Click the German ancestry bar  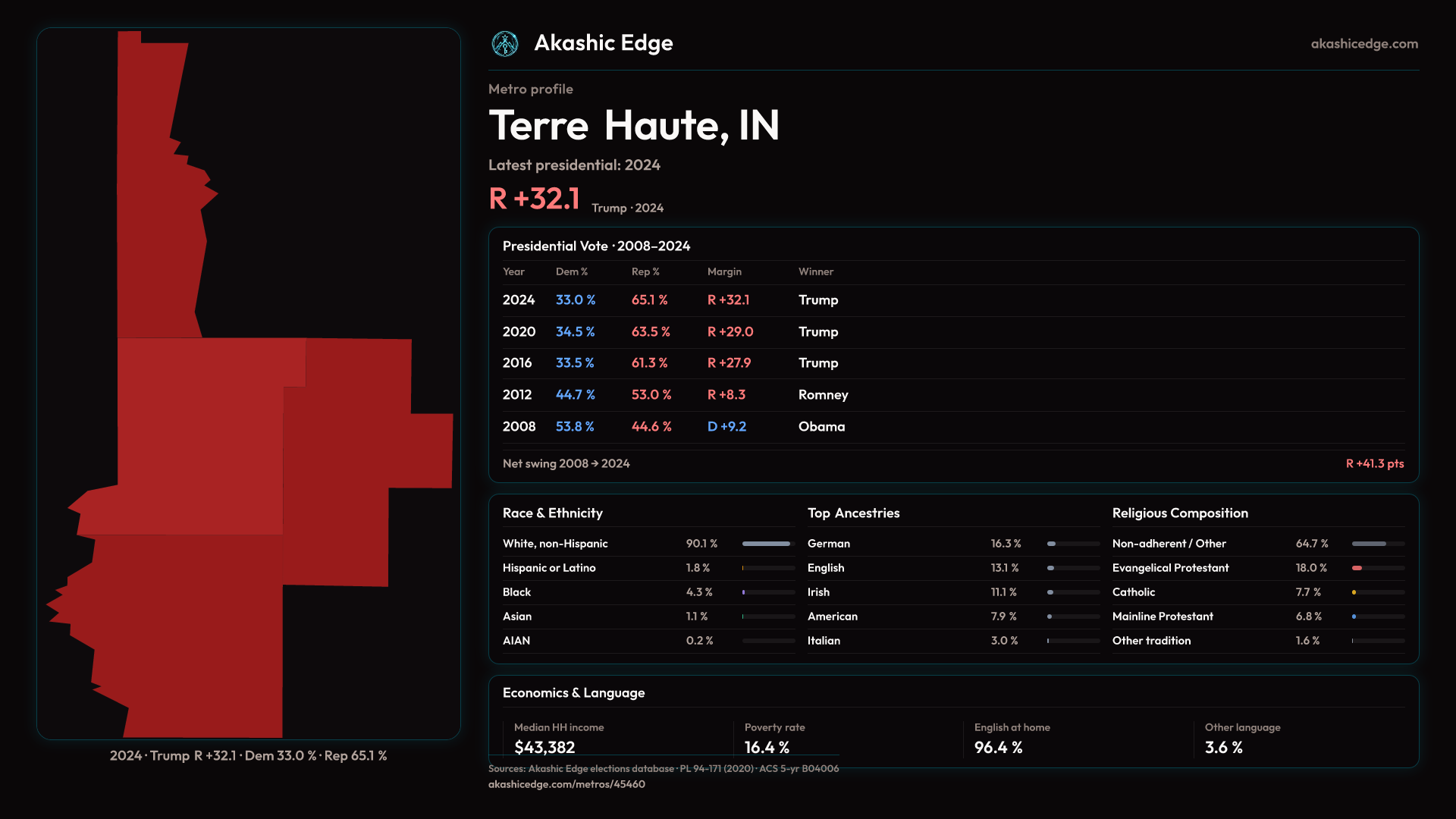[1052, 544]
